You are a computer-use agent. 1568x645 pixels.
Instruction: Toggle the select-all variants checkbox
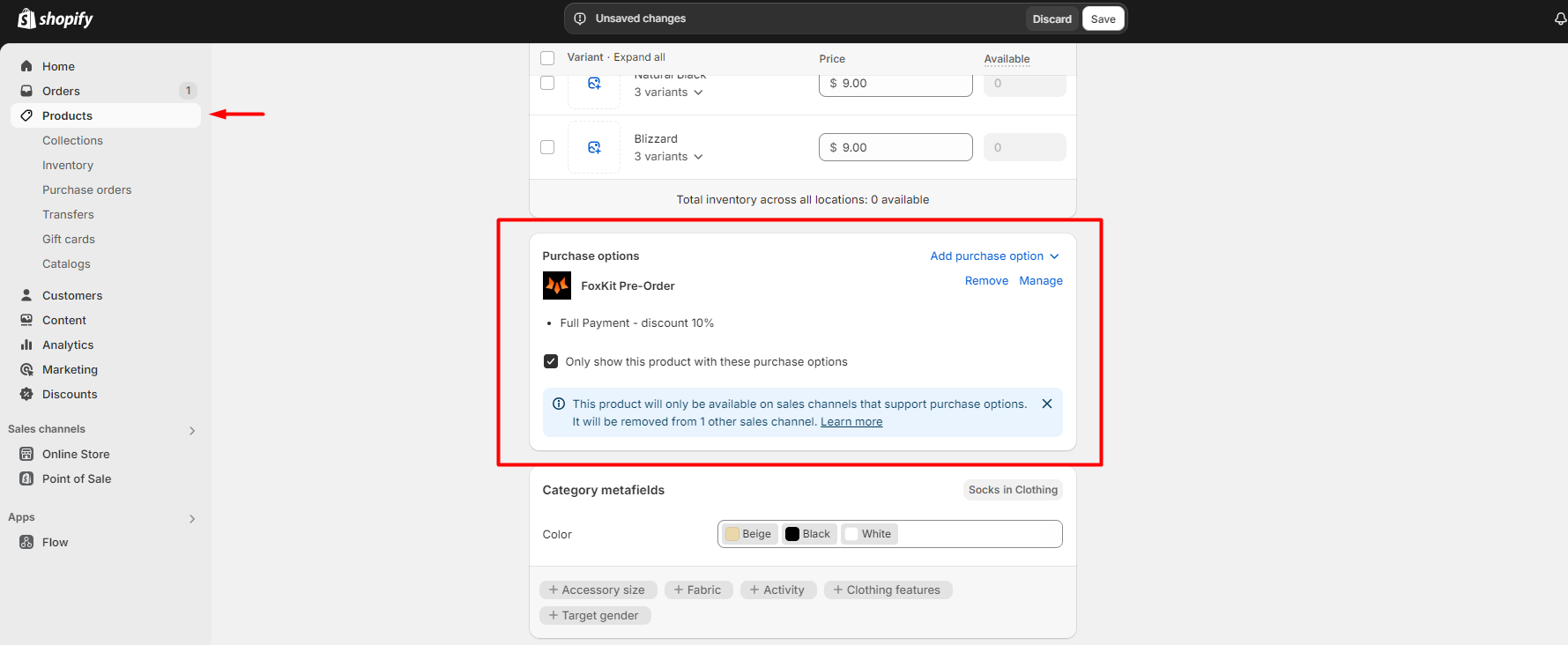click(547, 58)
